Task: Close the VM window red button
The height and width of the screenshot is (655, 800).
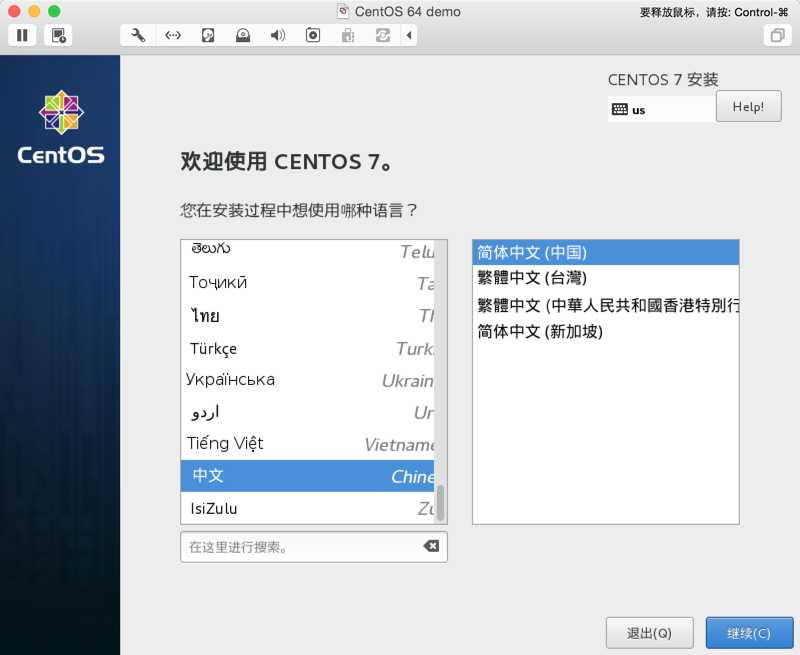Action: 14,11
